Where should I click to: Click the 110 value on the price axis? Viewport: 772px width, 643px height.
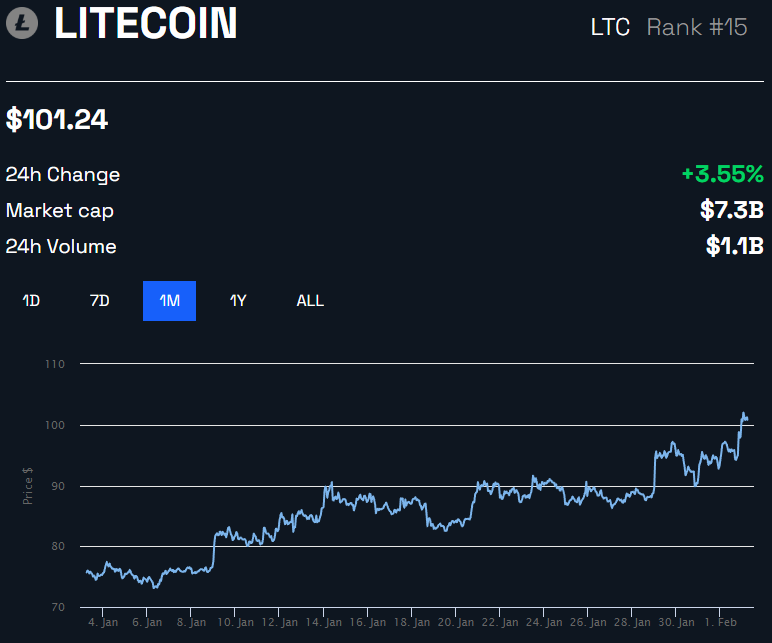pyautogui.click(x=55, y=364)
